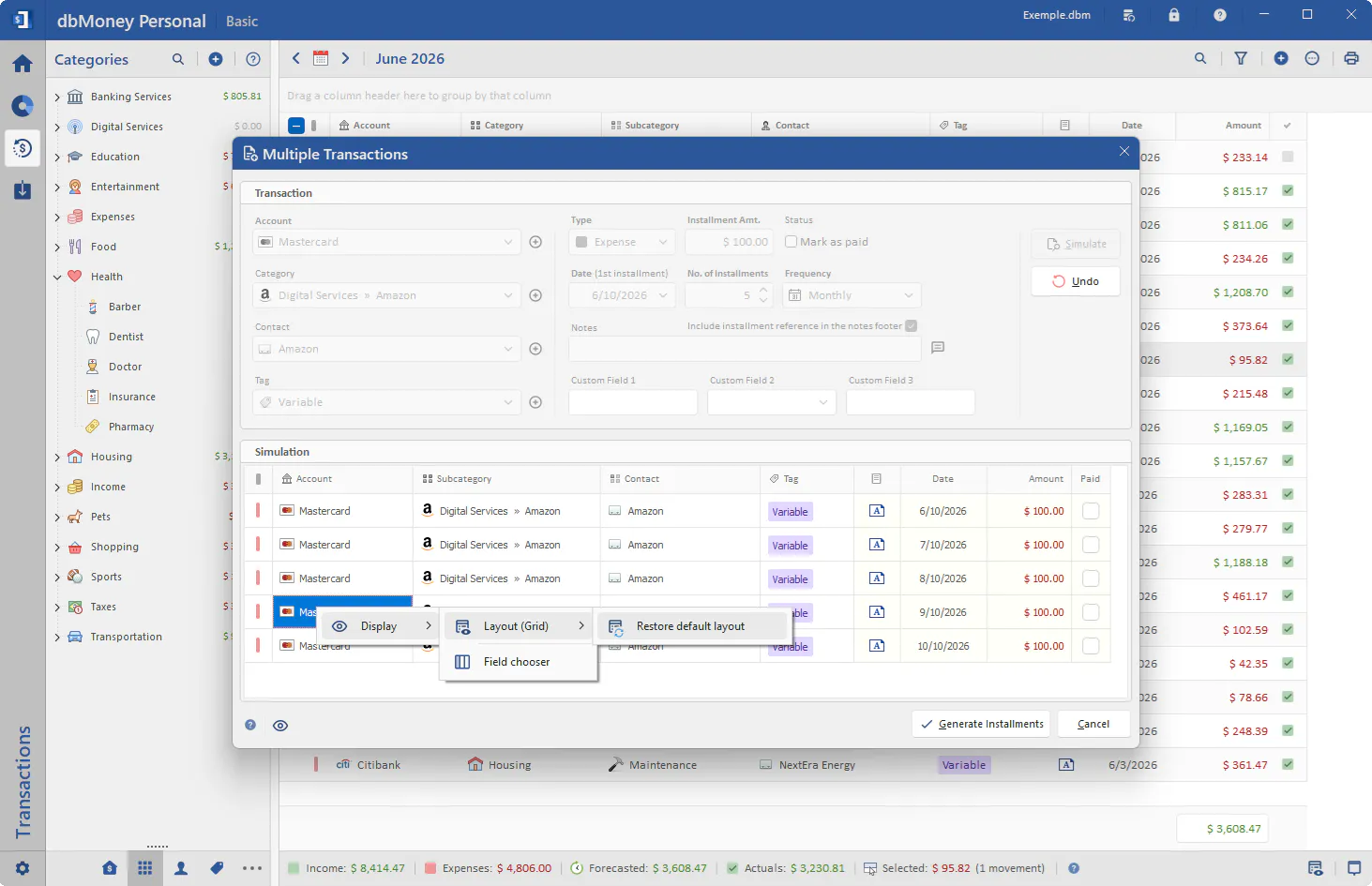Click the Home icon in left sidebar
The image size is (1372, 886).
23,64
